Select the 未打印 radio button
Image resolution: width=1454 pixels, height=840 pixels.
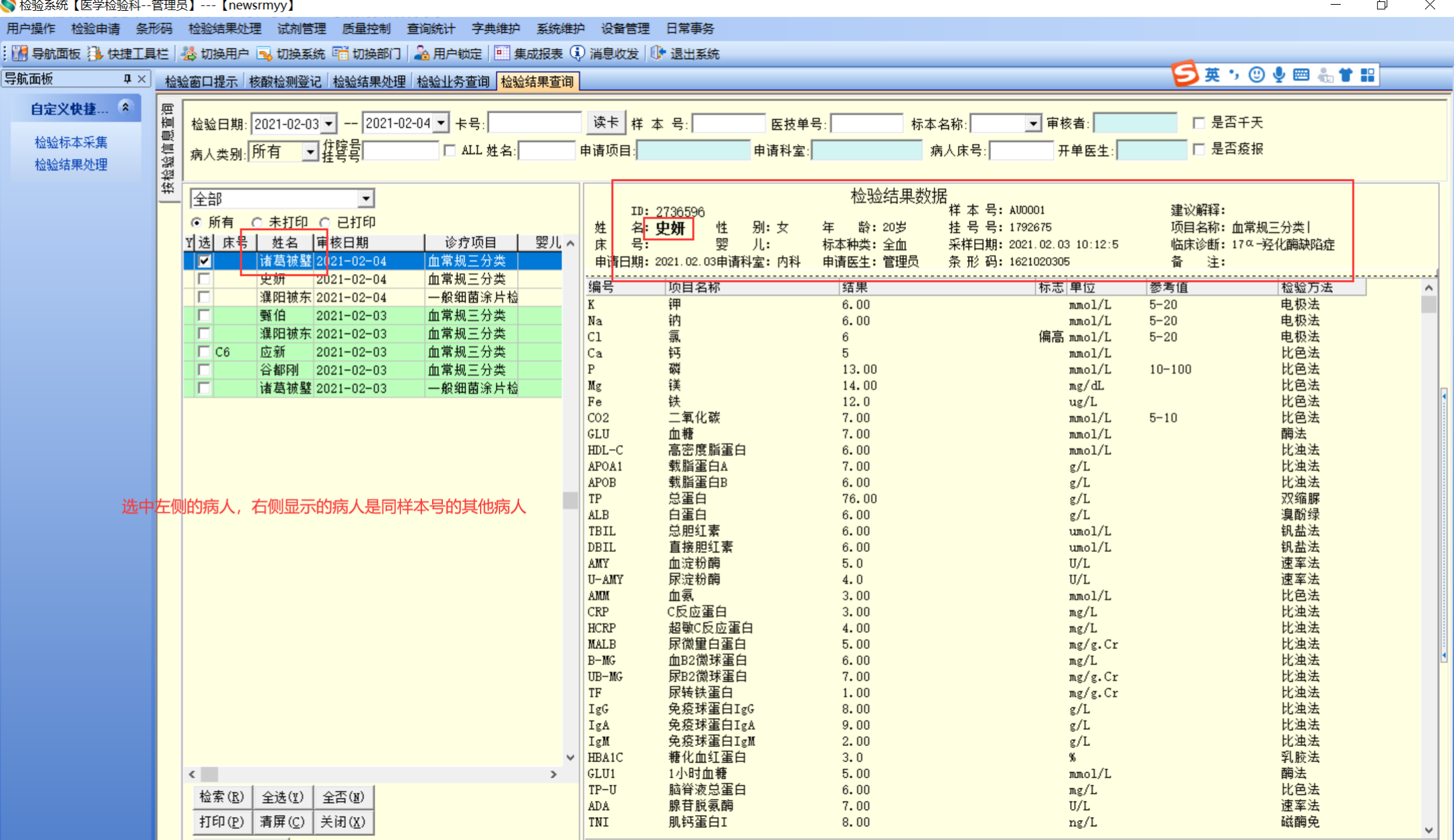pyautogui.click(x=256, y=222)
